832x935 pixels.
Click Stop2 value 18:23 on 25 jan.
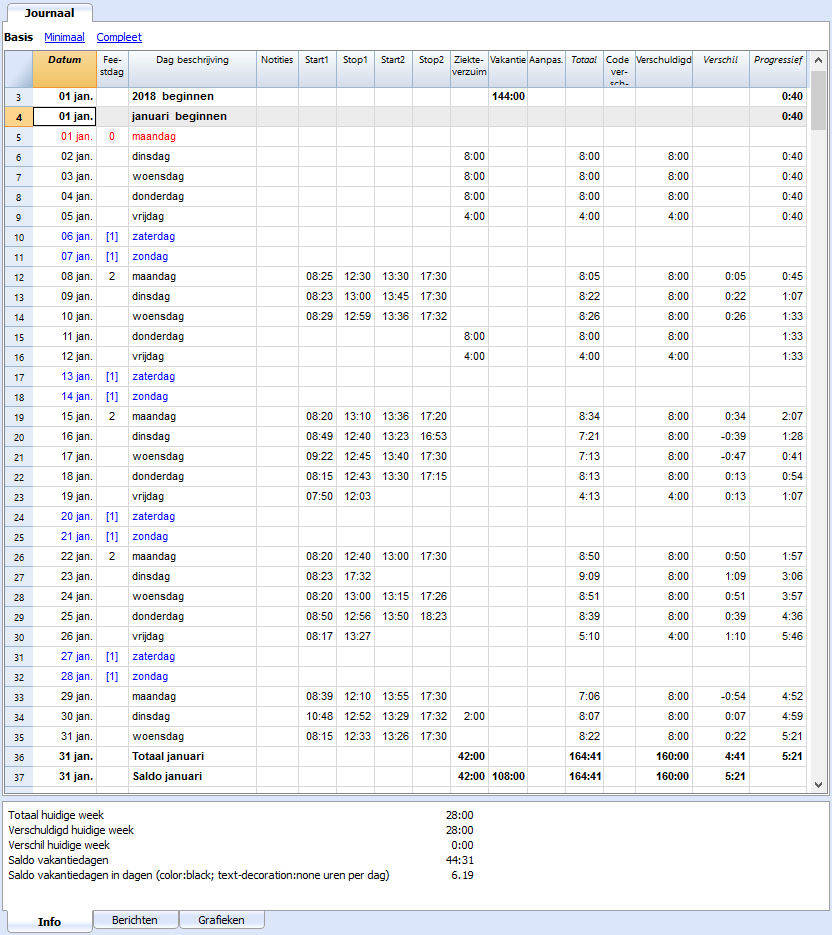(431, 617)
